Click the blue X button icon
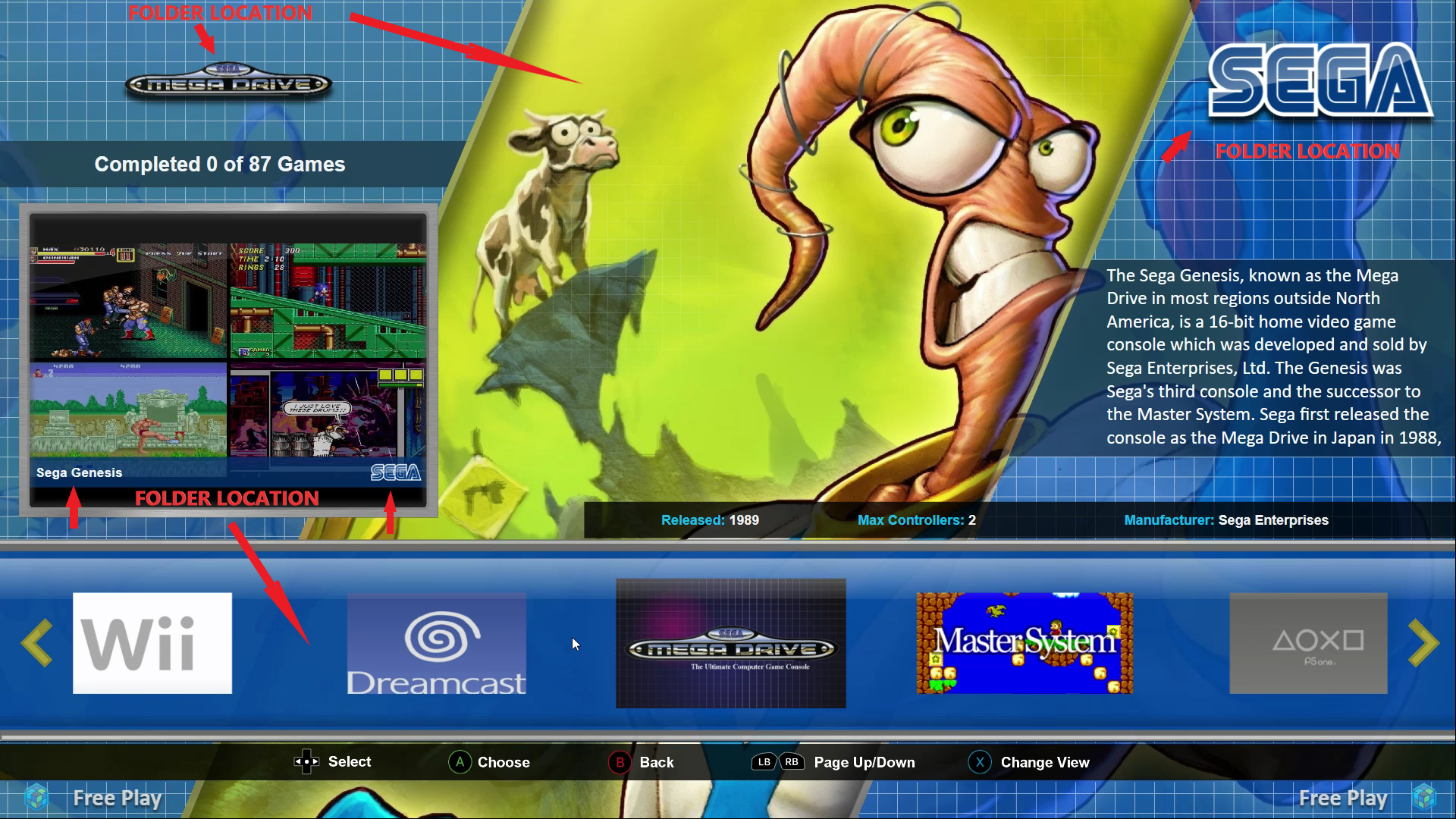The width and height of the screenshot is (1456, 819). tap(980, 762)
